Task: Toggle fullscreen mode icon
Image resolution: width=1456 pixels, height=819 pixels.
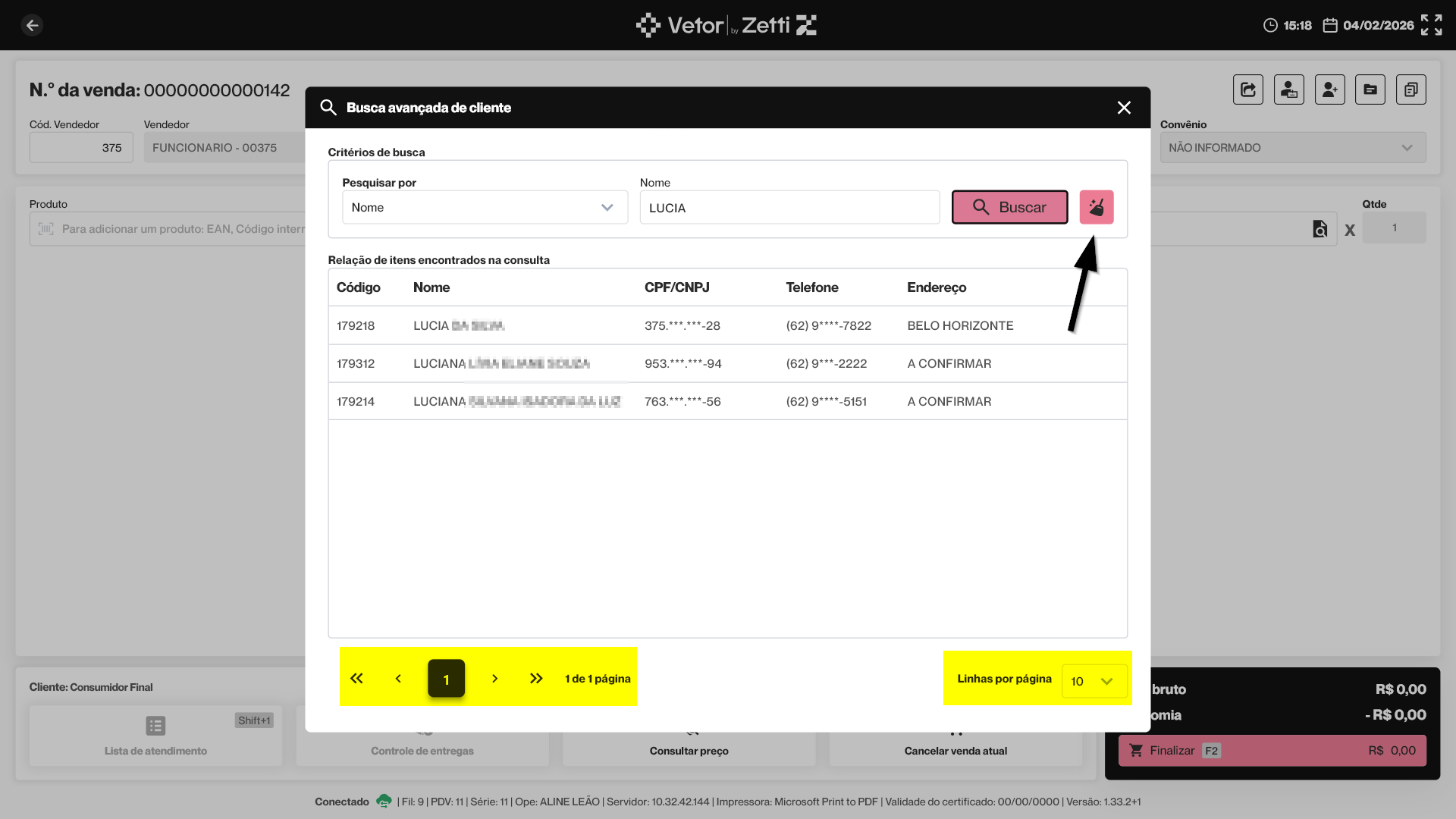Action: click(1431, 25)
